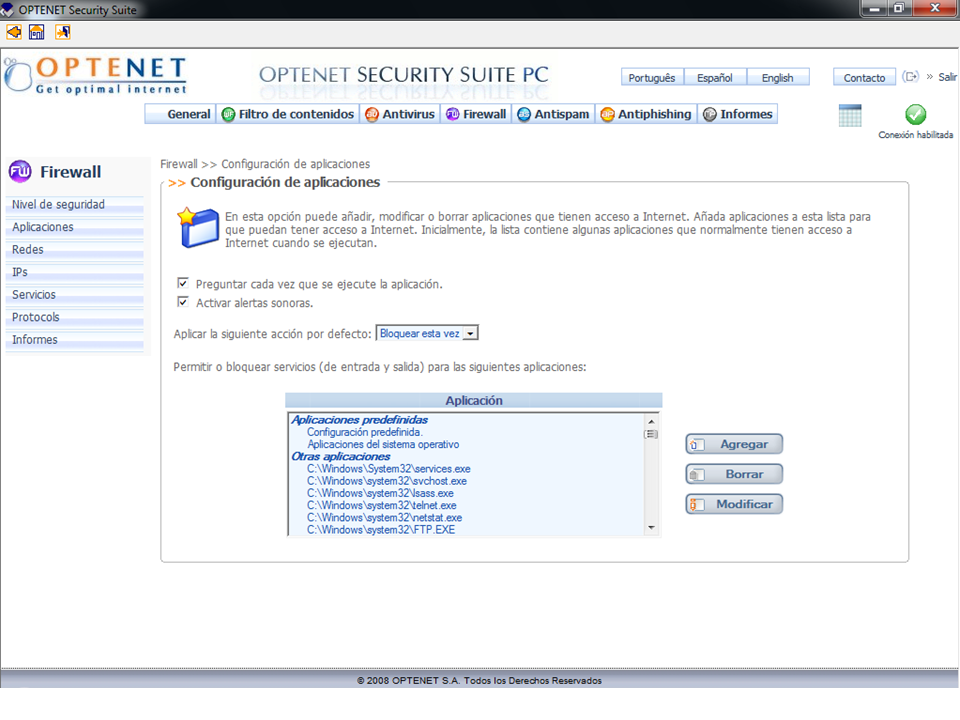The width and height of the screenshot is (960, 720).
Task: Disable Activar alertas sonoras checkbox
Action: pyautogui.click(x=183, y=302)
